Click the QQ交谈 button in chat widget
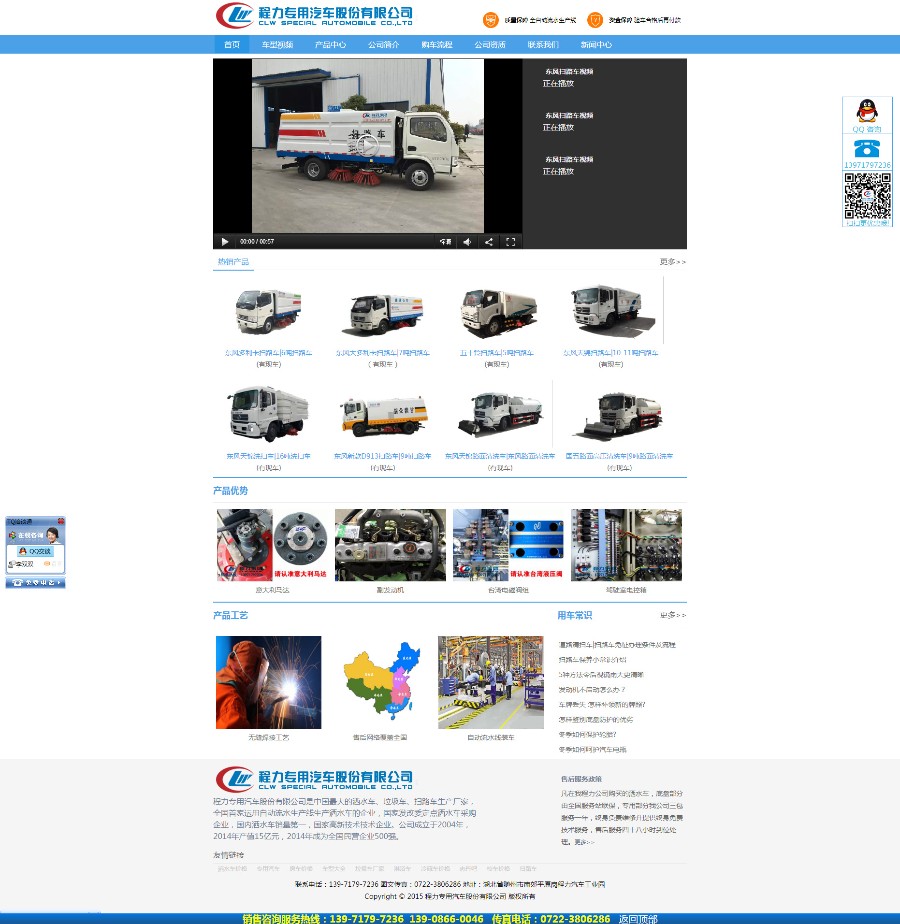The image size is (900, 924). click(x=35, y=552)
